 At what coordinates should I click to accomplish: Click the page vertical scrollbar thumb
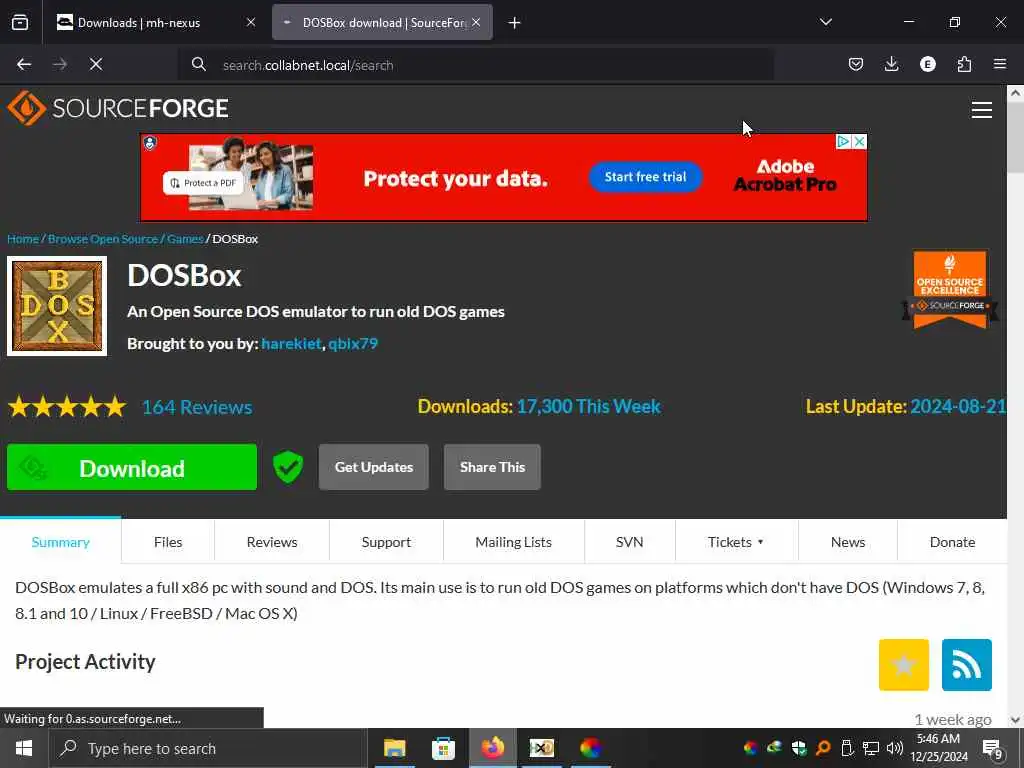click(1015, 138)
